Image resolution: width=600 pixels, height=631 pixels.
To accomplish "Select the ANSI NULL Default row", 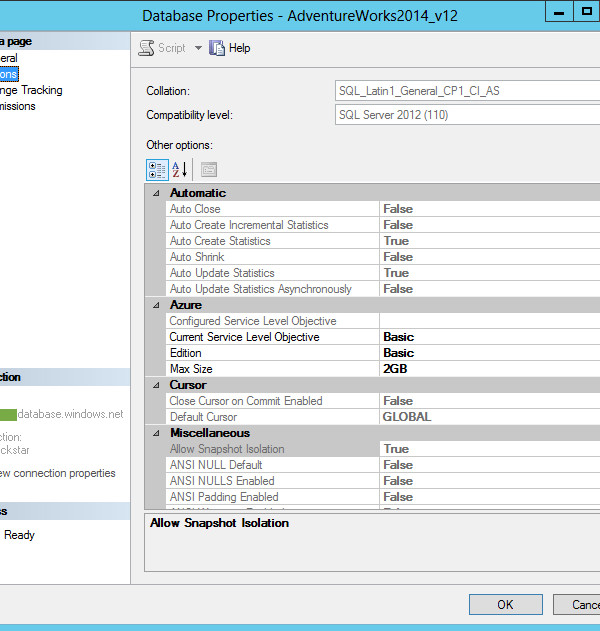I will [383, 465].
